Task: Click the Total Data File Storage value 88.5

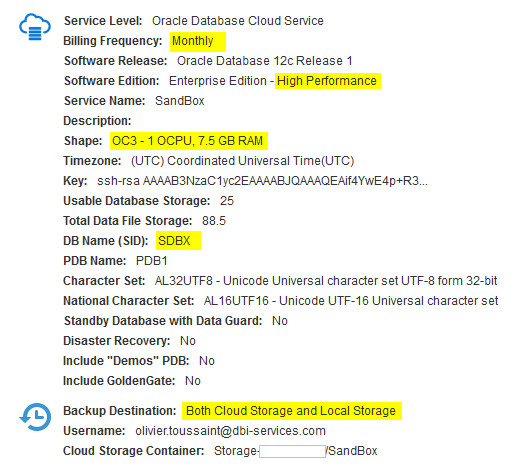Action: [x=214, y=221]
